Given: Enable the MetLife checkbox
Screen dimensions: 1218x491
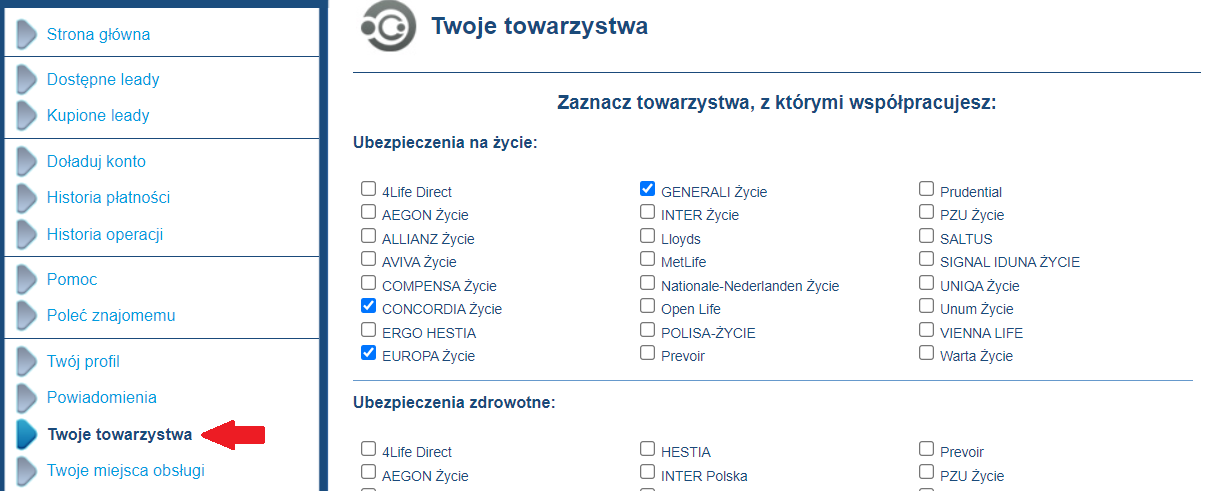Looking at the screenshot, I should coord(647,259).
